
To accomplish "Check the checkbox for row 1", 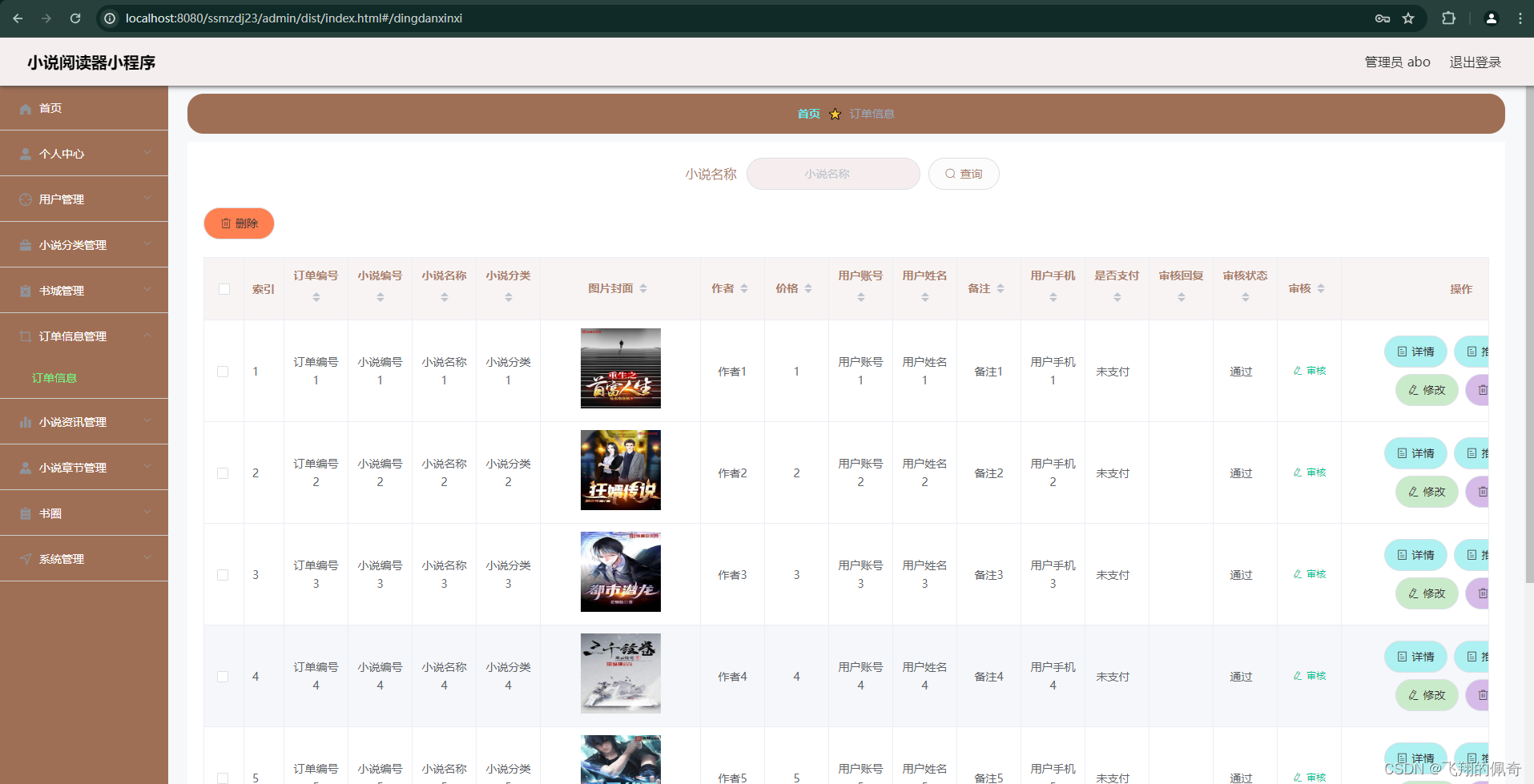I will click(223, 372).
